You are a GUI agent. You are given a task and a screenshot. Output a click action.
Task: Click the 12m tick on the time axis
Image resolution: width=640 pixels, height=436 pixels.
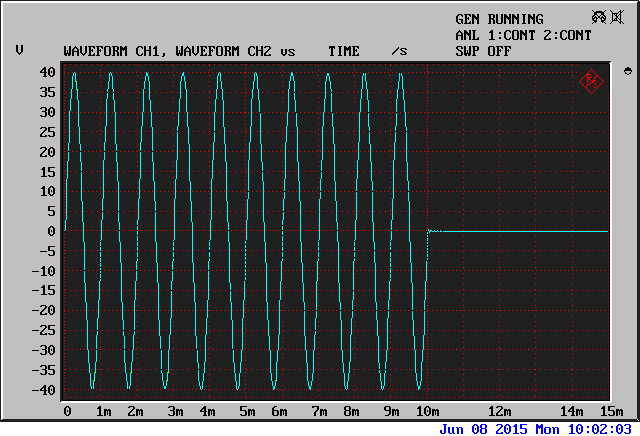click(500, 412)
